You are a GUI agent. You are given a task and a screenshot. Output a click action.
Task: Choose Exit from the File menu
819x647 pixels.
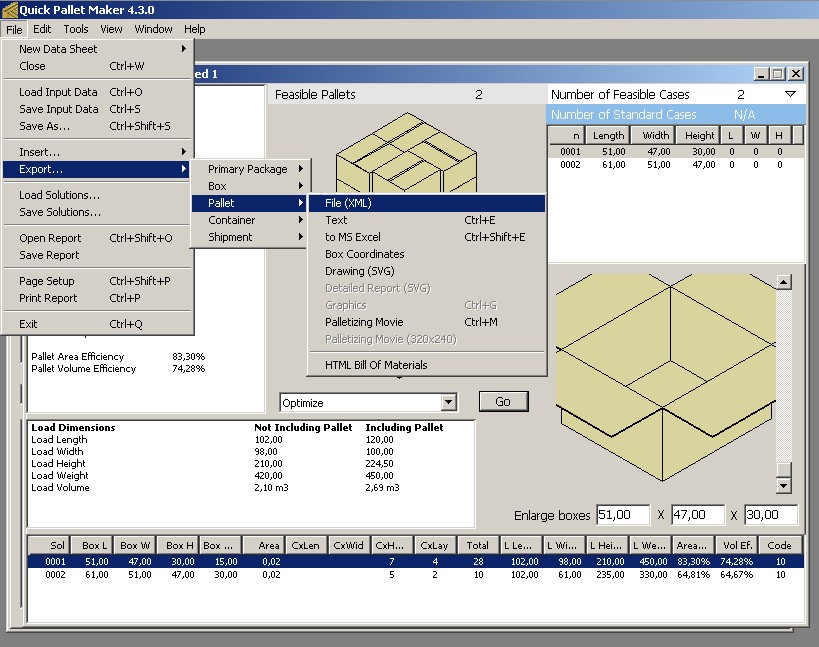point(97,324)
